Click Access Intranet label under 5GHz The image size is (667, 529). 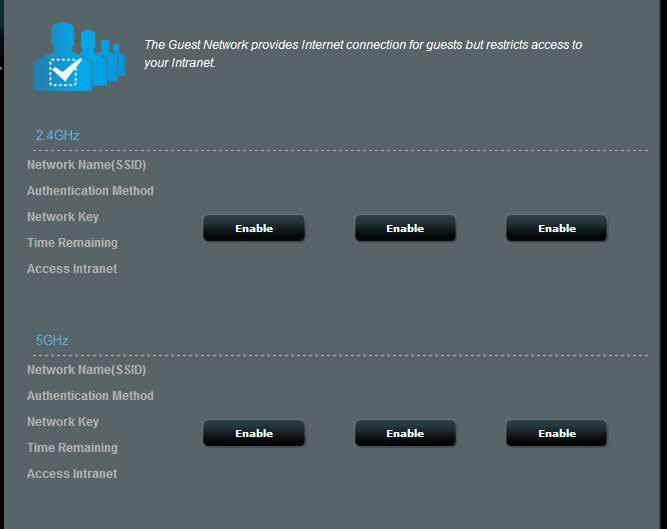(72, 474)
